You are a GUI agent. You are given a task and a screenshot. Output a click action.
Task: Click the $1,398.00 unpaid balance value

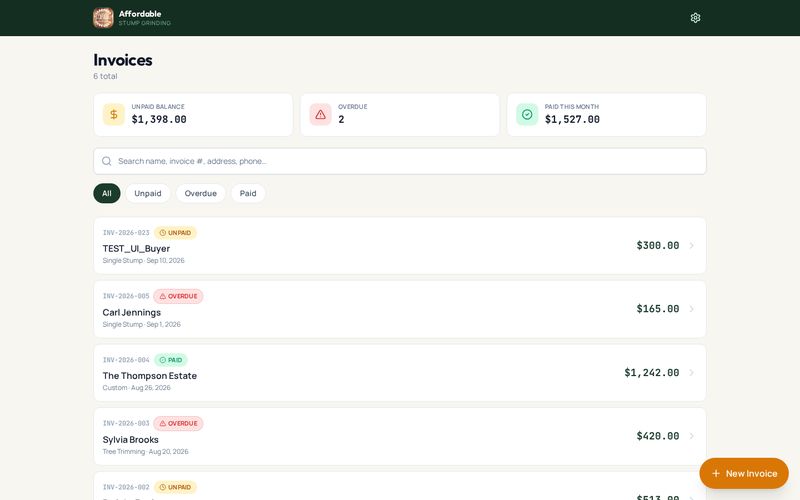tap(159, 119)
